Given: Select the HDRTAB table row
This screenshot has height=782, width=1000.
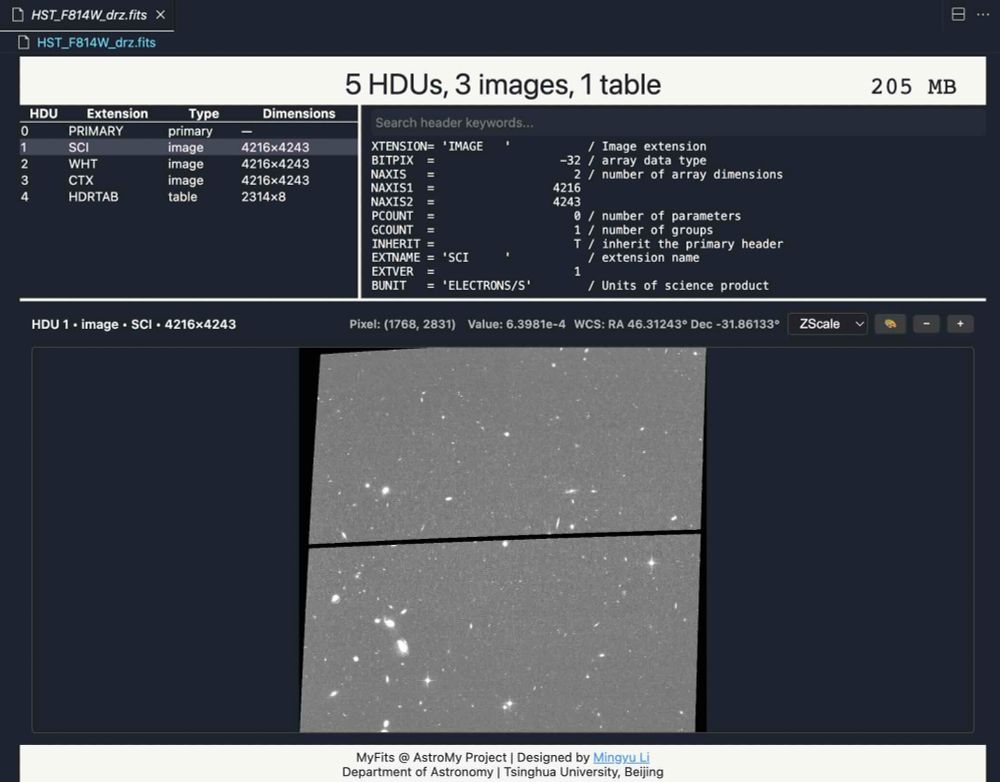Looking at the screenshot, I should click(x=189, y=197).
